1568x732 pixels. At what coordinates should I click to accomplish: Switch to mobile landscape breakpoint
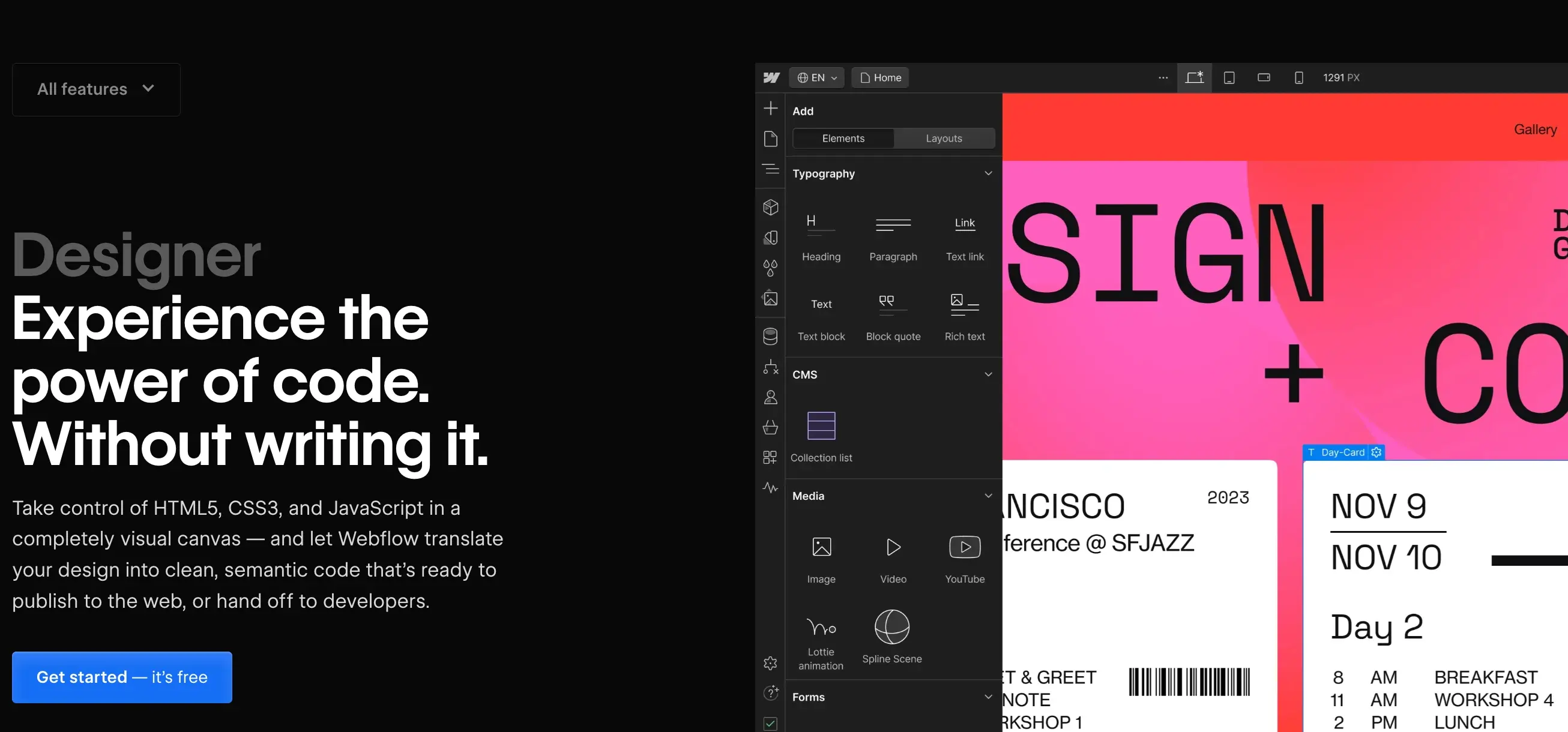[x=1264, y=78]
